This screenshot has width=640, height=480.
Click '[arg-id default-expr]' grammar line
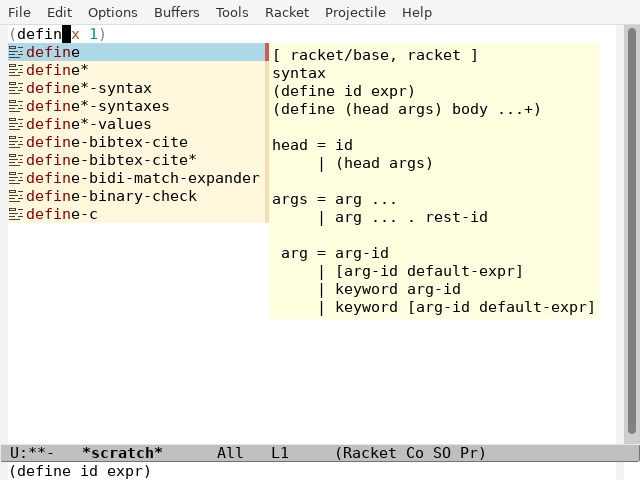pyautogui.click(x=429, y=271)
